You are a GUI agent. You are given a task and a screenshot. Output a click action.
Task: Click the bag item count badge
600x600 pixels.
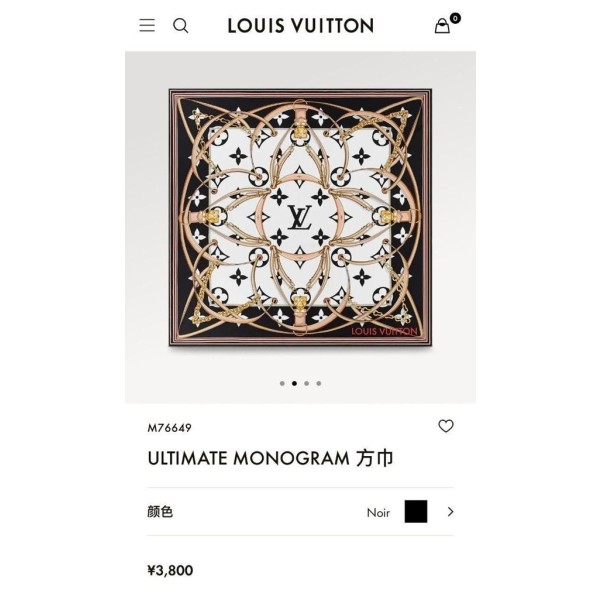coord(455,18)
